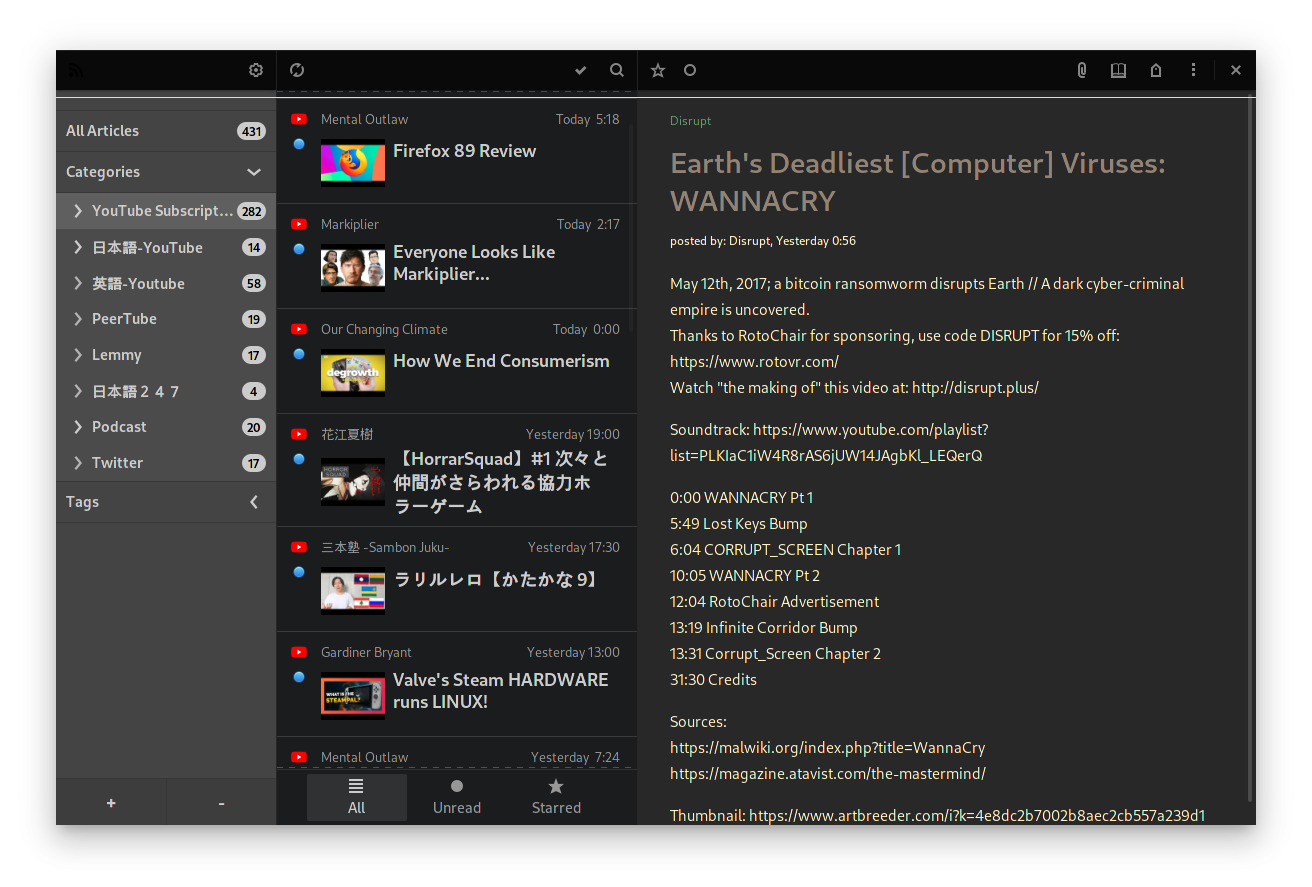
Task: Click YouTube icon beside Markiplier feed name
Action: click(x=299, y=224)
